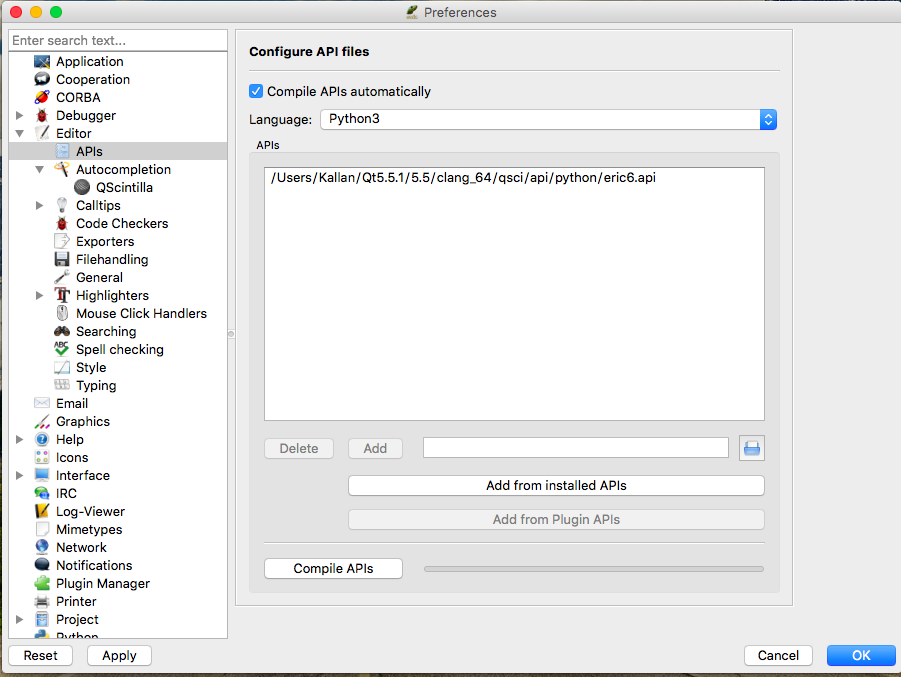Click the Spell checking icon
Image resolution: width=901 pixels, height=677 pixels.
coord(62,350)
